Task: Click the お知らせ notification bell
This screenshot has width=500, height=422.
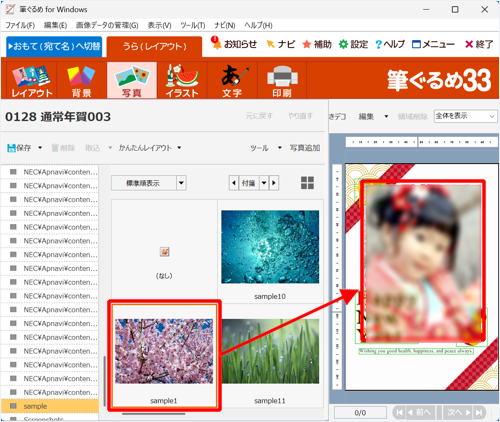Action: (x=234, y=44)
